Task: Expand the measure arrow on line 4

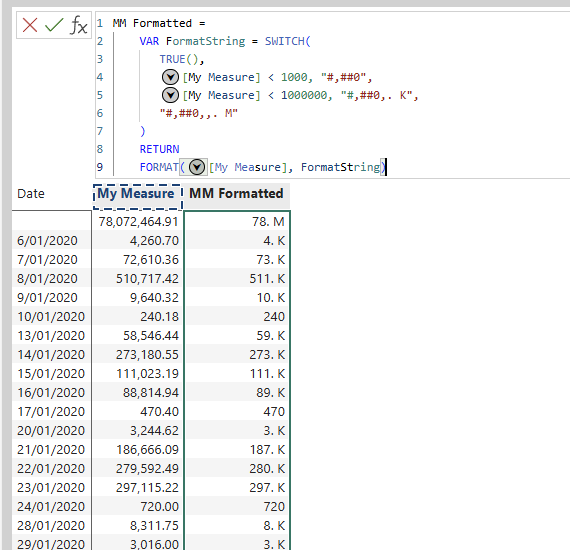Action: point(170,77)
